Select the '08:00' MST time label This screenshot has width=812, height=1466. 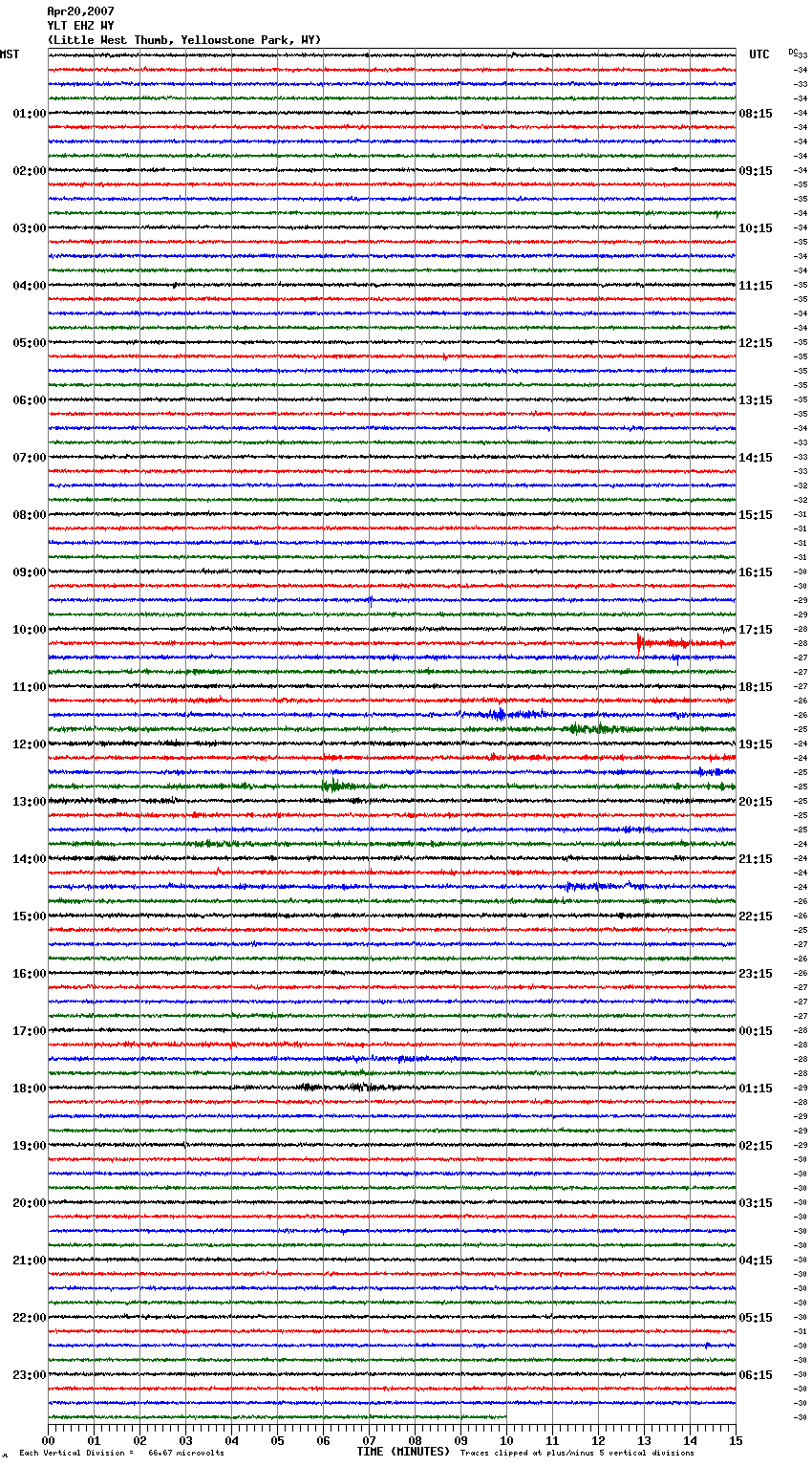pos(30,515)
